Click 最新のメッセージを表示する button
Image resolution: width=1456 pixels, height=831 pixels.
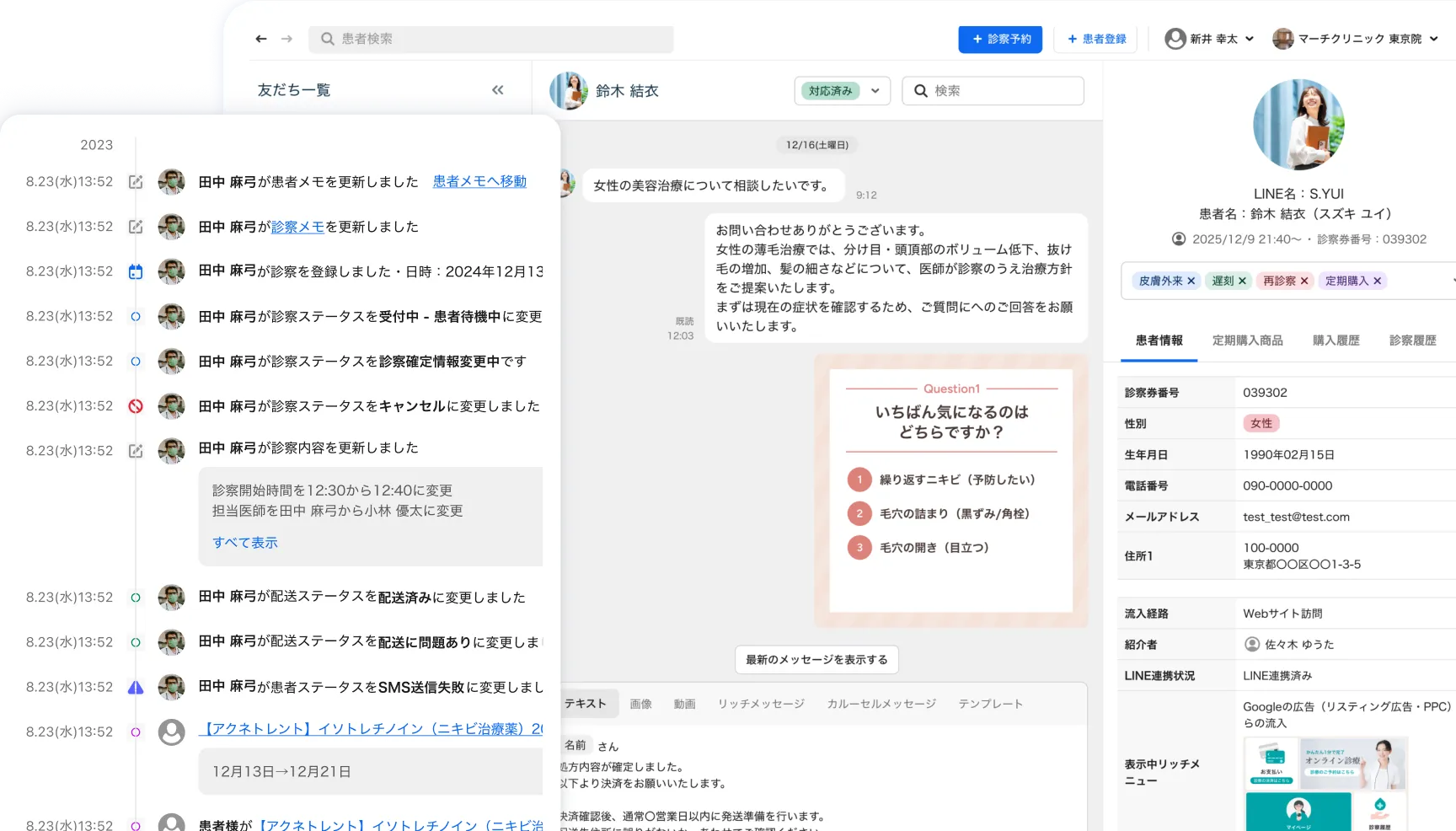point(816,659)
